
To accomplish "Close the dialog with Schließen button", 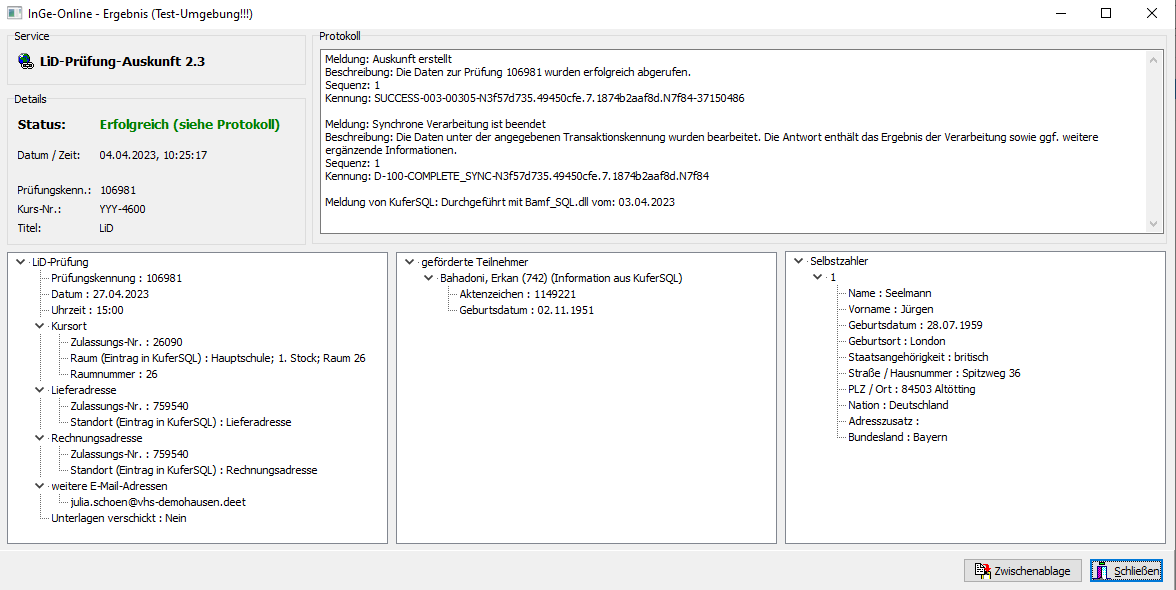I will tap(1126, 571).
